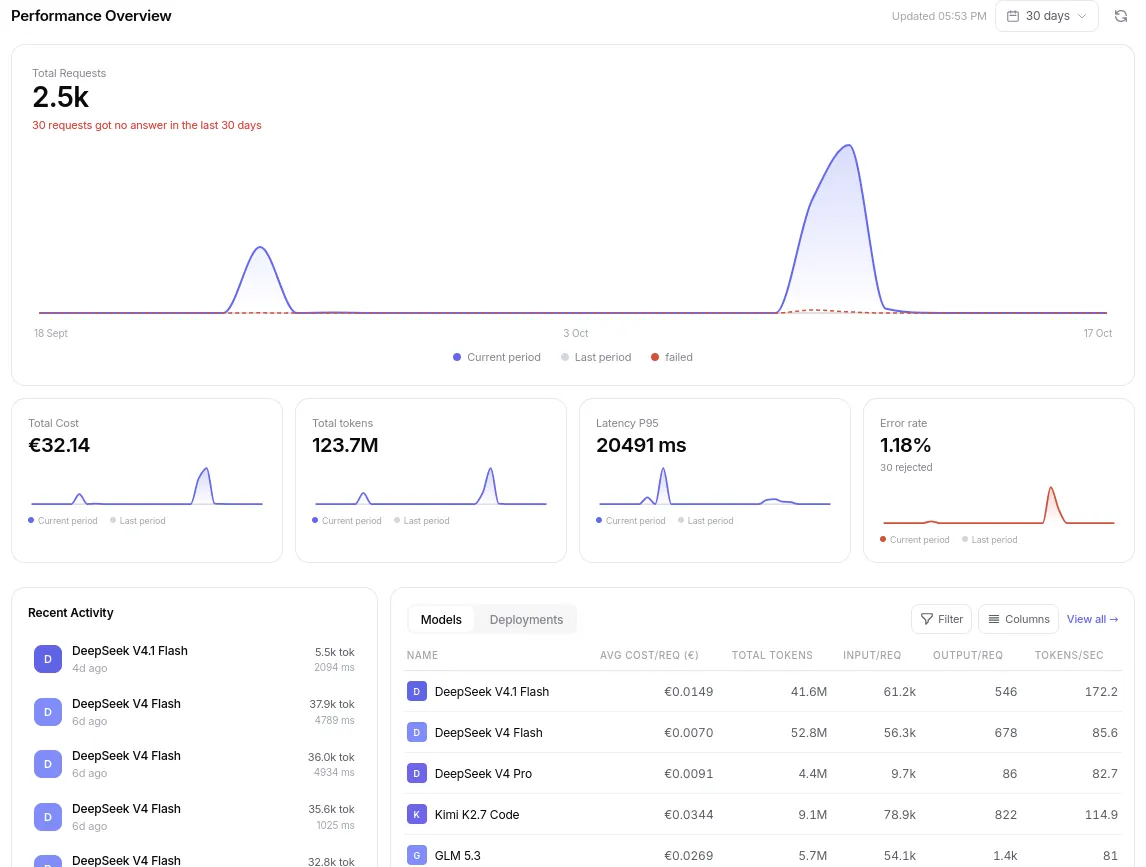Sort by TOKENS/SEC column header
Image resolution: width=1146 pixels, height=867 pixels.
[x=1069, y=655]
